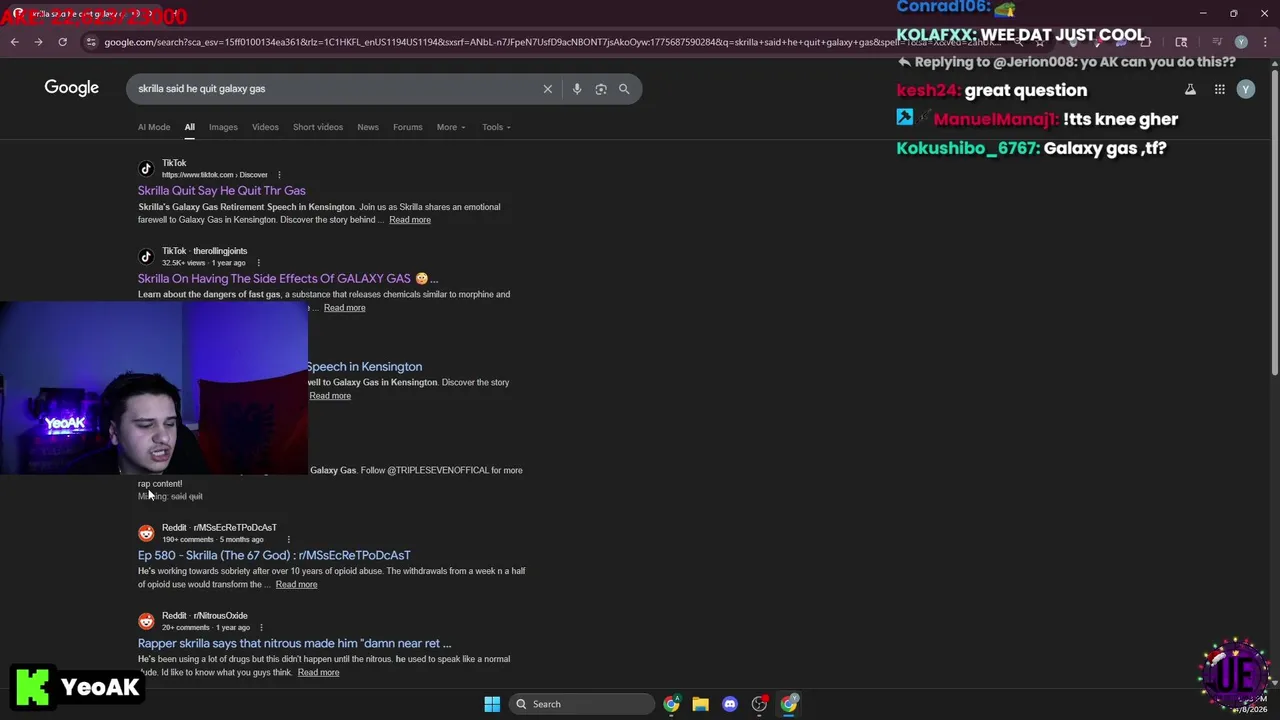
Task: Switch to the Images tab
Action: pos(223,127)
